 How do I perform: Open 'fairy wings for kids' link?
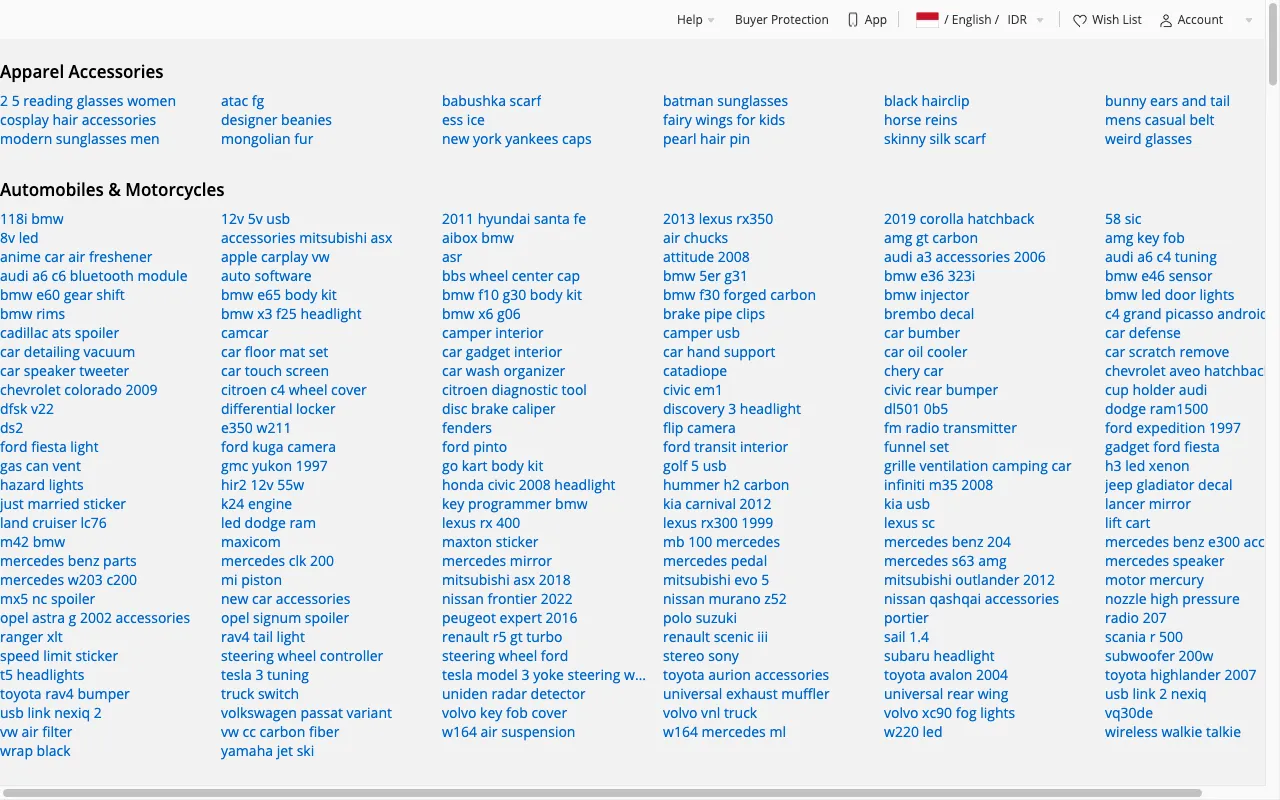(724, 120)
